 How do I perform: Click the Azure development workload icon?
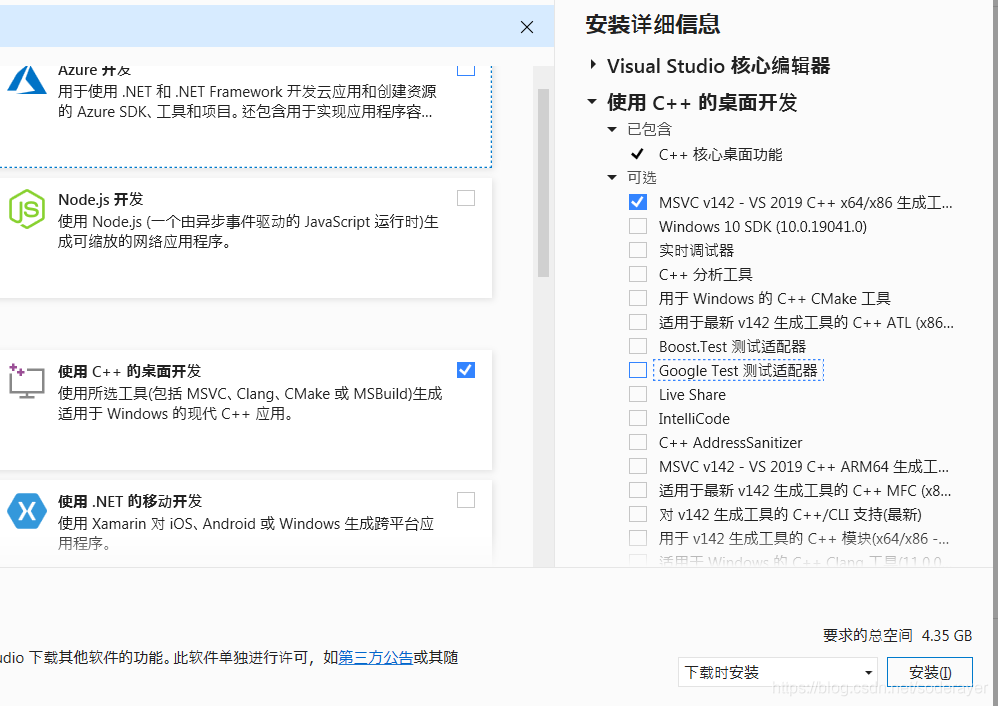27,81
